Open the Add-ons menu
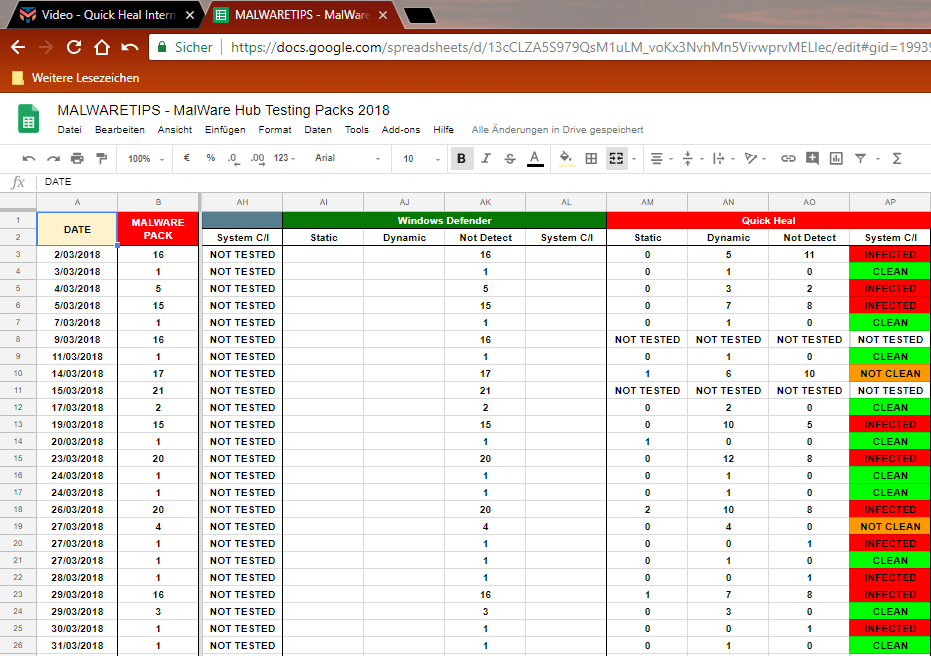This screenshot has width=931, height=656. click(x=401, y=130)
